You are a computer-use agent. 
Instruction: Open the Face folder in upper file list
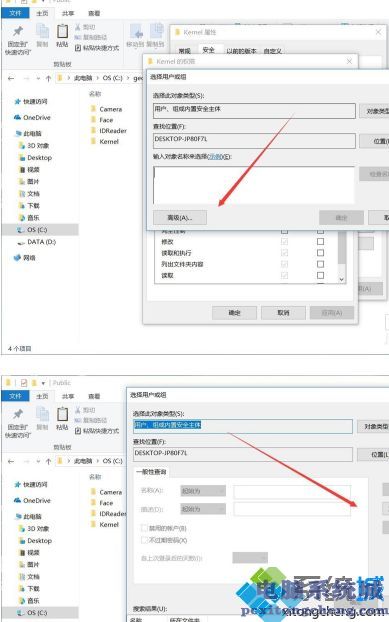pos(102,119)
